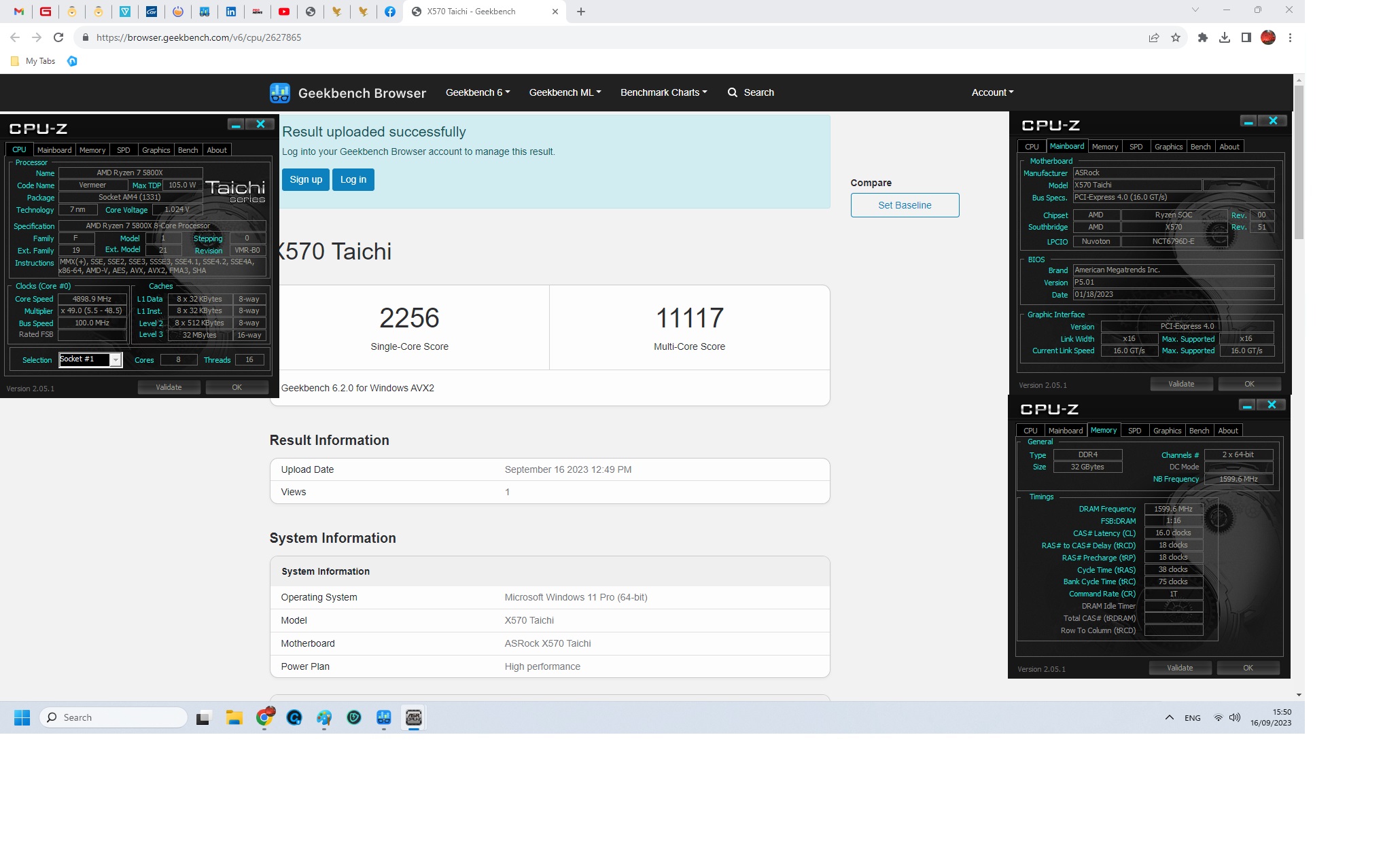Expand the Geekbench ML dropdown menu

tap(565, 92)
